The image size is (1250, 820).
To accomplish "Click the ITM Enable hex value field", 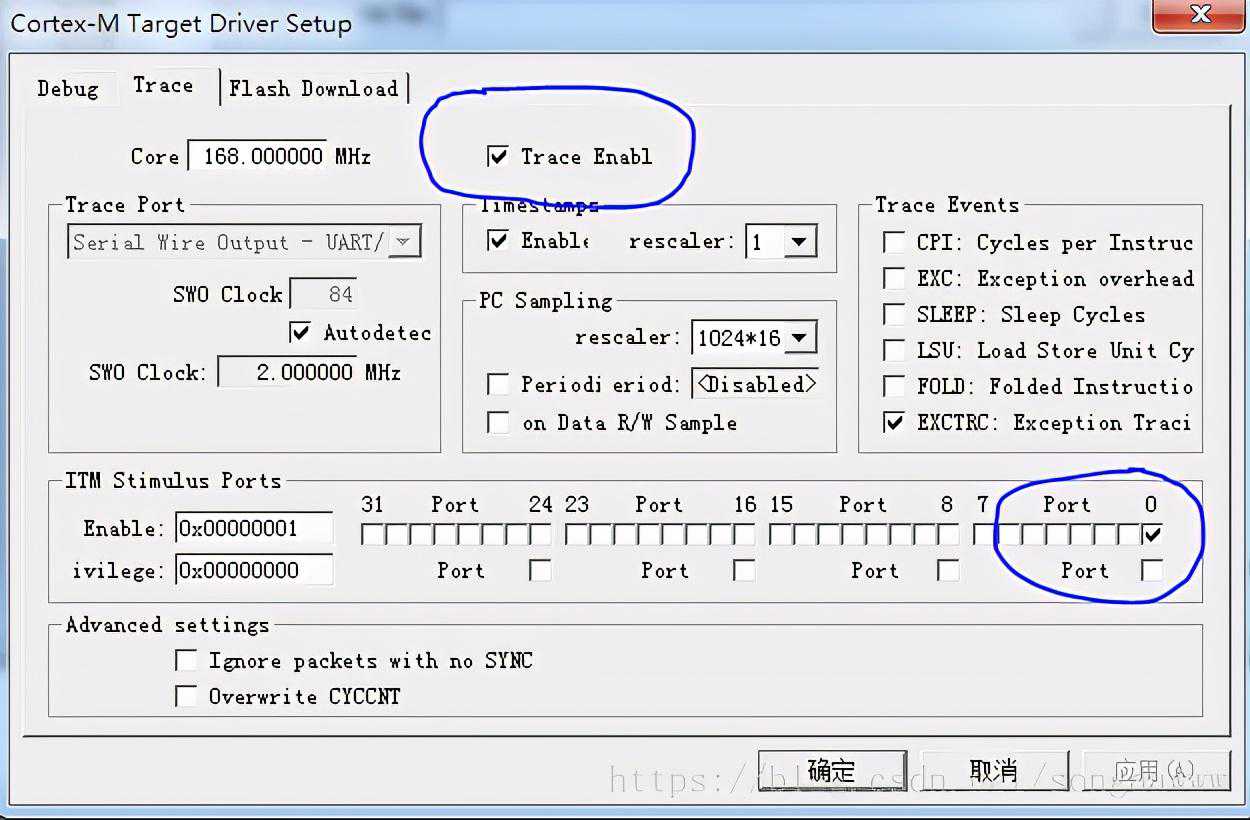I will [253, 529].
